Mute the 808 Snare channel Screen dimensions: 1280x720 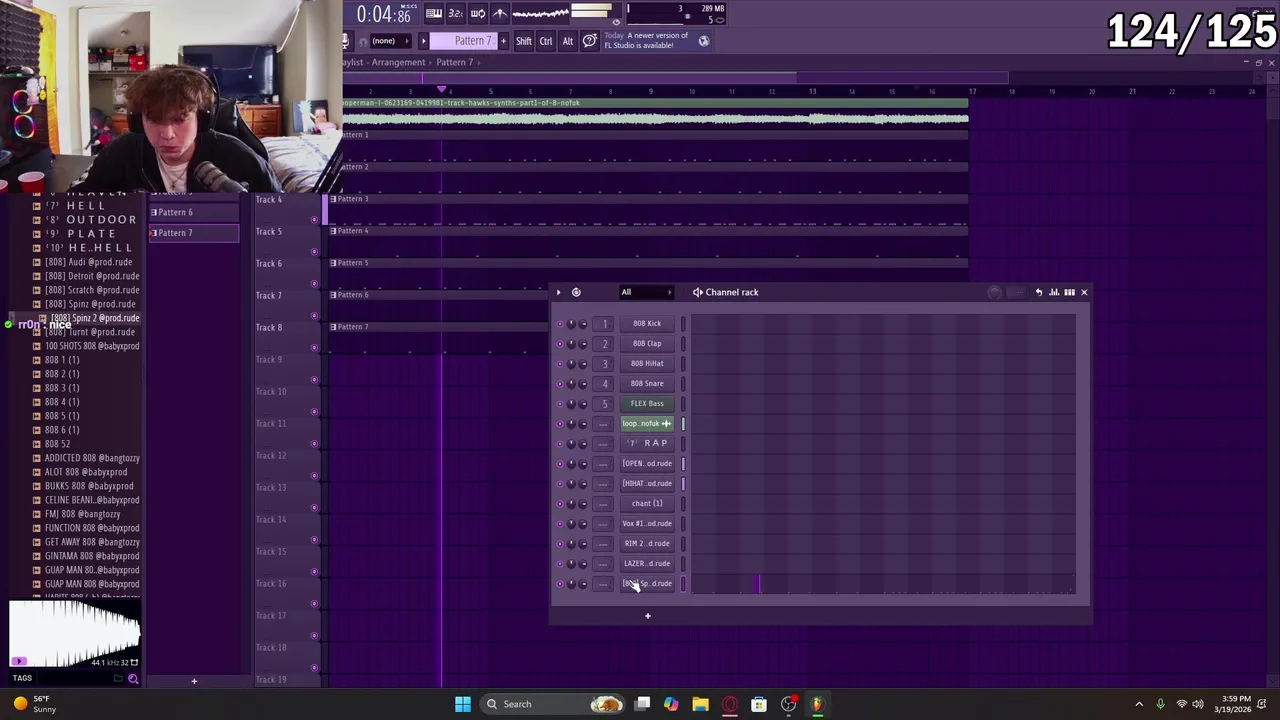(559, 384)
